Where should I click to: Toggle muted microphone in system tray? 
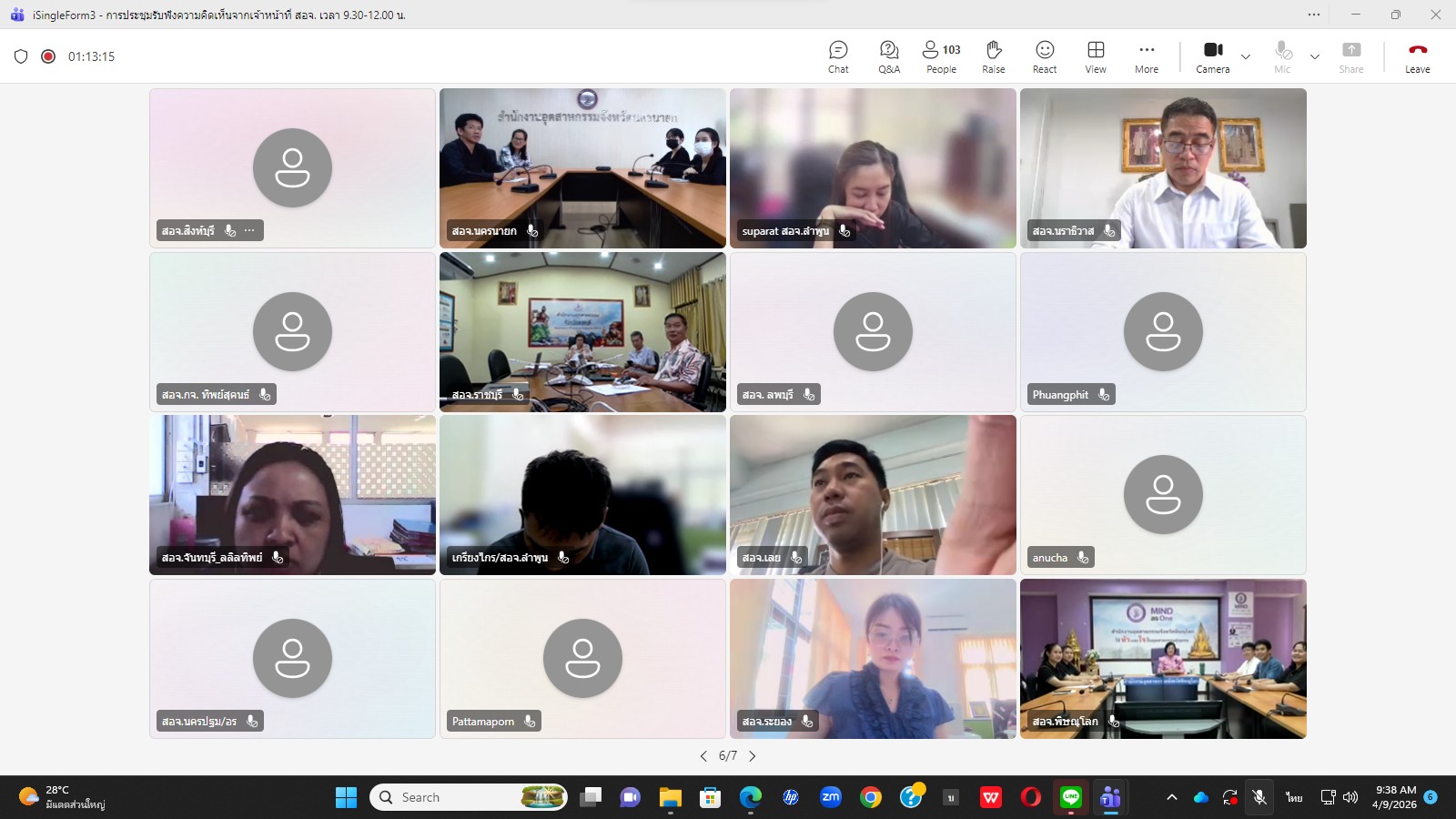(x=1259, y=797)
